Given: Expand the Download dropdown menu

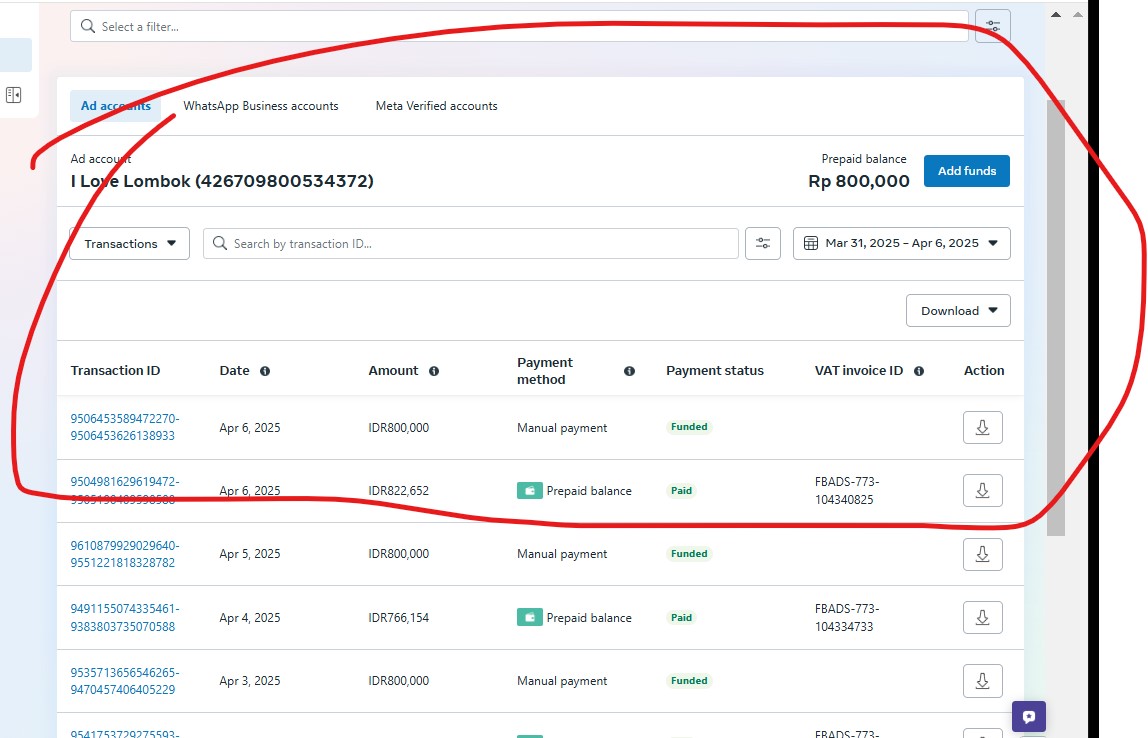Looking at the screenshot, I should (958, 311).
